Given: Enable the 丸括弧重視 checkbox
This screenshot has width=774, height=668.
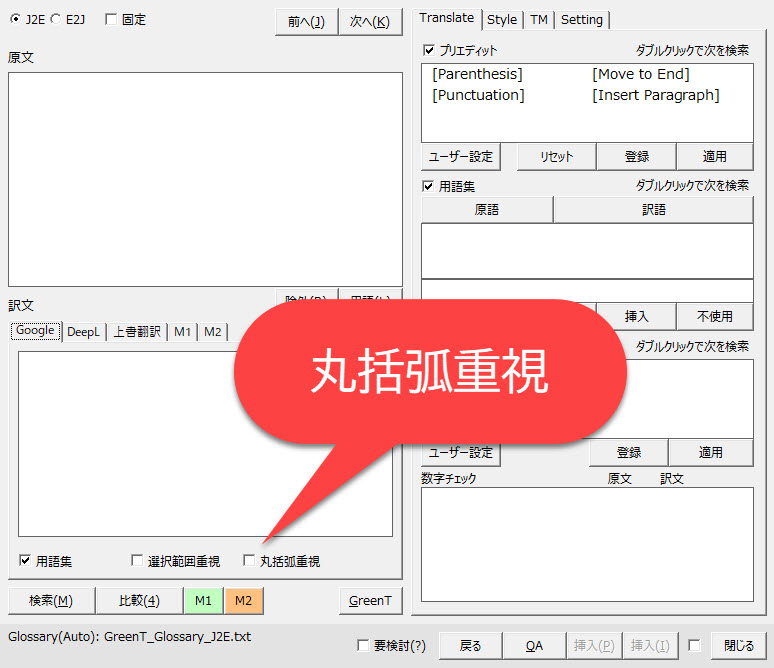Looking at the screenshot, I should tap(250, 562).
